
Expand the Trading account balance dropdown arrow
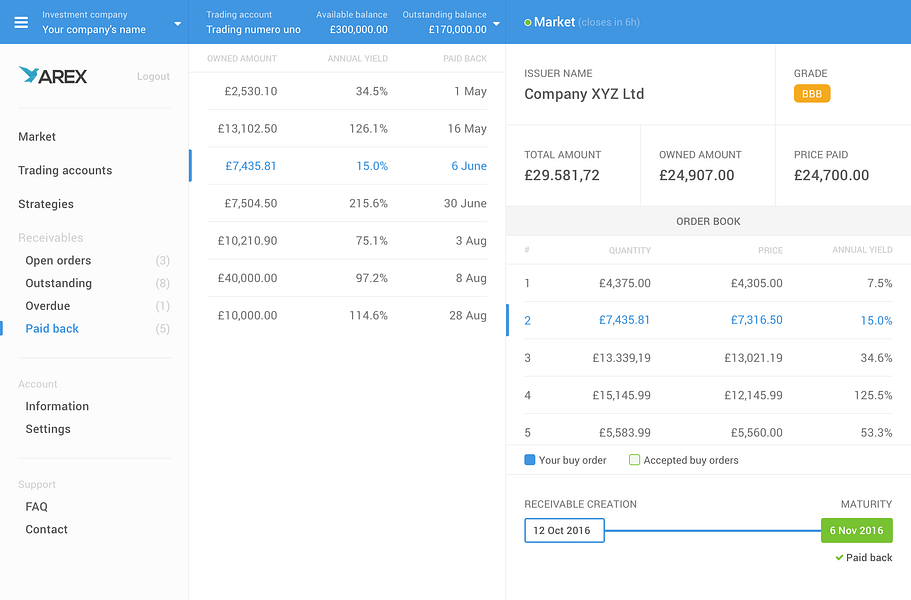pyautogui.click(x=496, y=24)
